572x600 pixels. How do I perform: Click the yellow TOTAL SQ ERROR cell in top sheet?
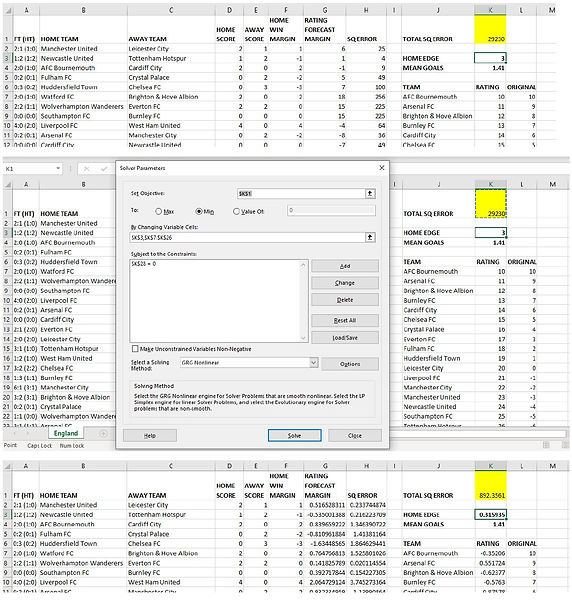tap(490, 29)
